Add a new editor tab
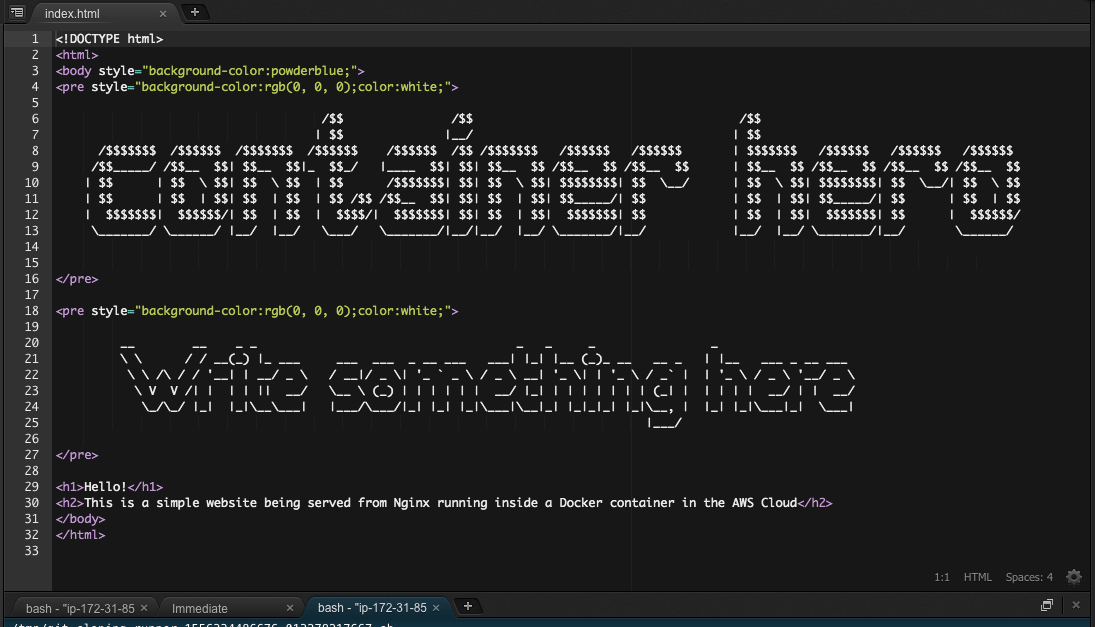Viewport: 1095px width, 627px height. [x=195, y=12]
